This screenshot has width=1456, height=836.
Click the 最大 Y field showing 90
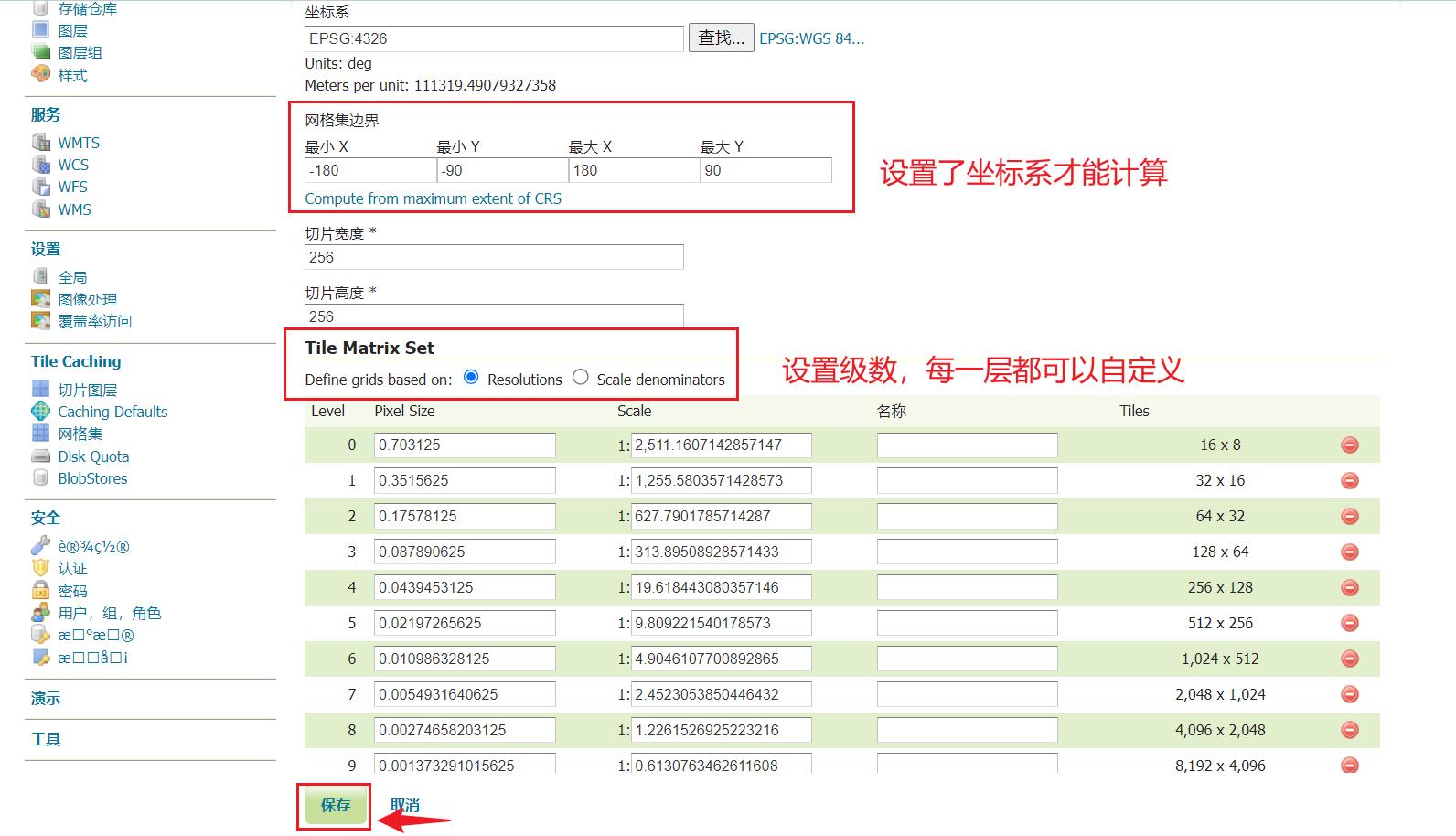point(766,170)
